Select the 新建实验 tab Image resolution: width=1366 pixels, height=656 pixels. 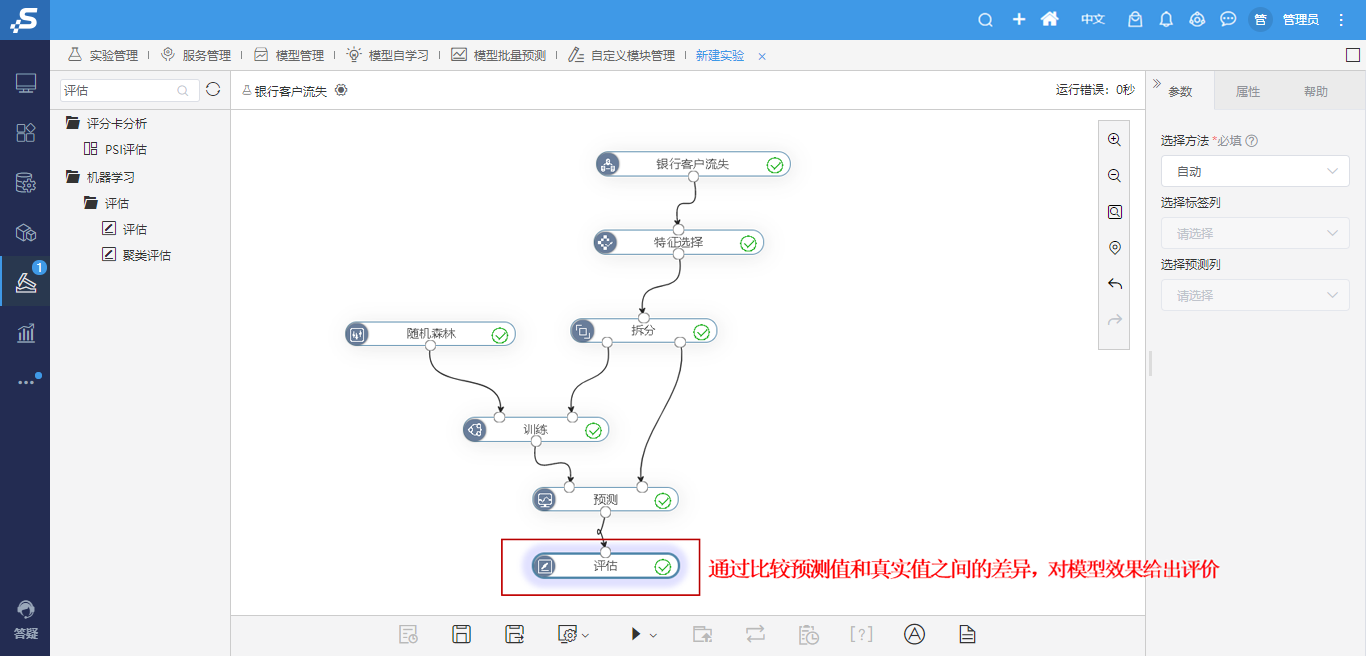[720, 55]
